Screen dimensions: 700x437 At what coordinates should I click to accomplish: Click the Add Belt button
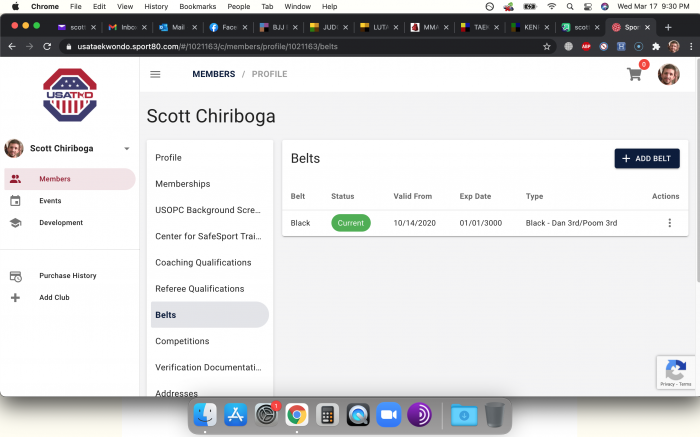pyautogui.click(x=647, y=158)
